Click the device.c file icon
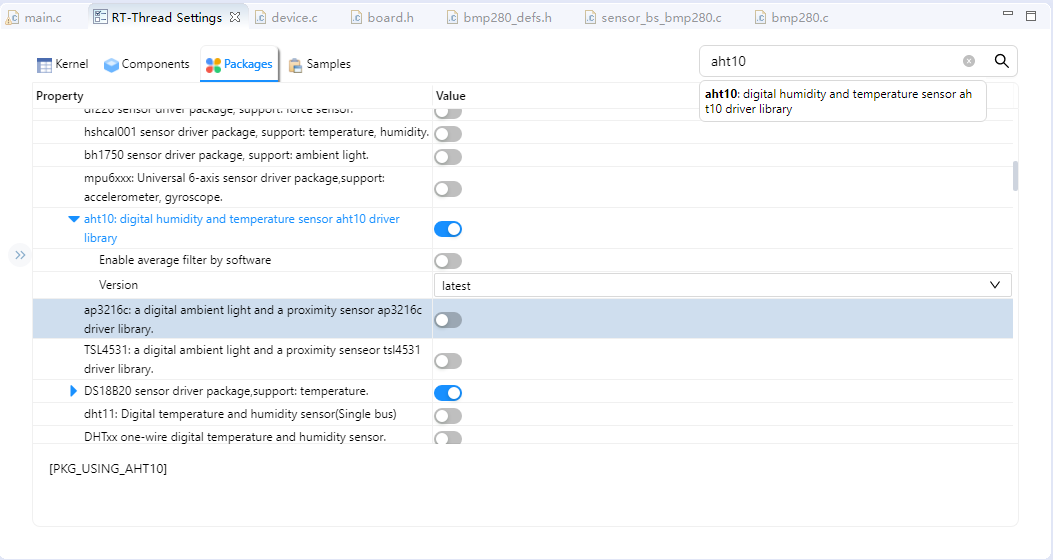Viewport: 1053px width, 560px height. pyautogui.click(x=261, y=18)
